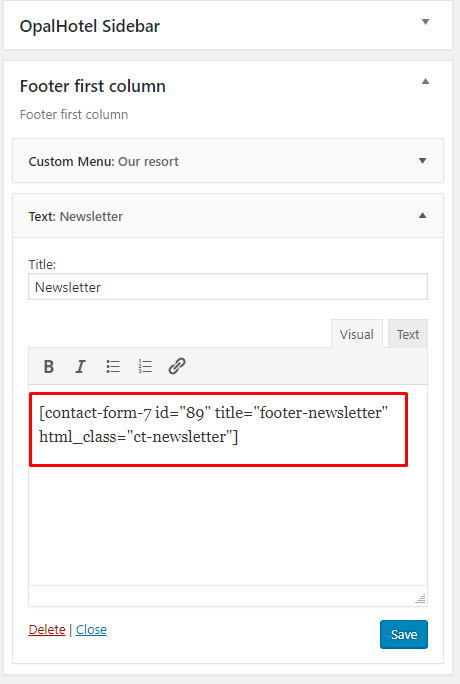Expand the OpalHotel Sidebar panel arrow
This screenshot has width=460, height=684.
426,22
